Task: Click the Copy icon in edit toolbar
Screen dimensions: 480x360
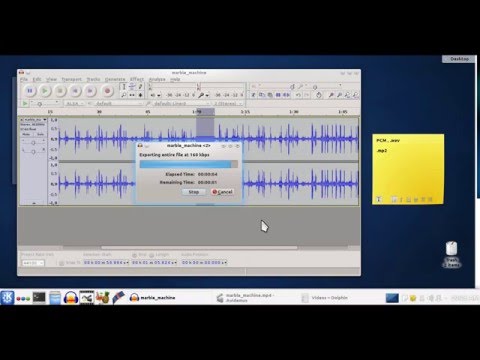Action: coord(262,95)
